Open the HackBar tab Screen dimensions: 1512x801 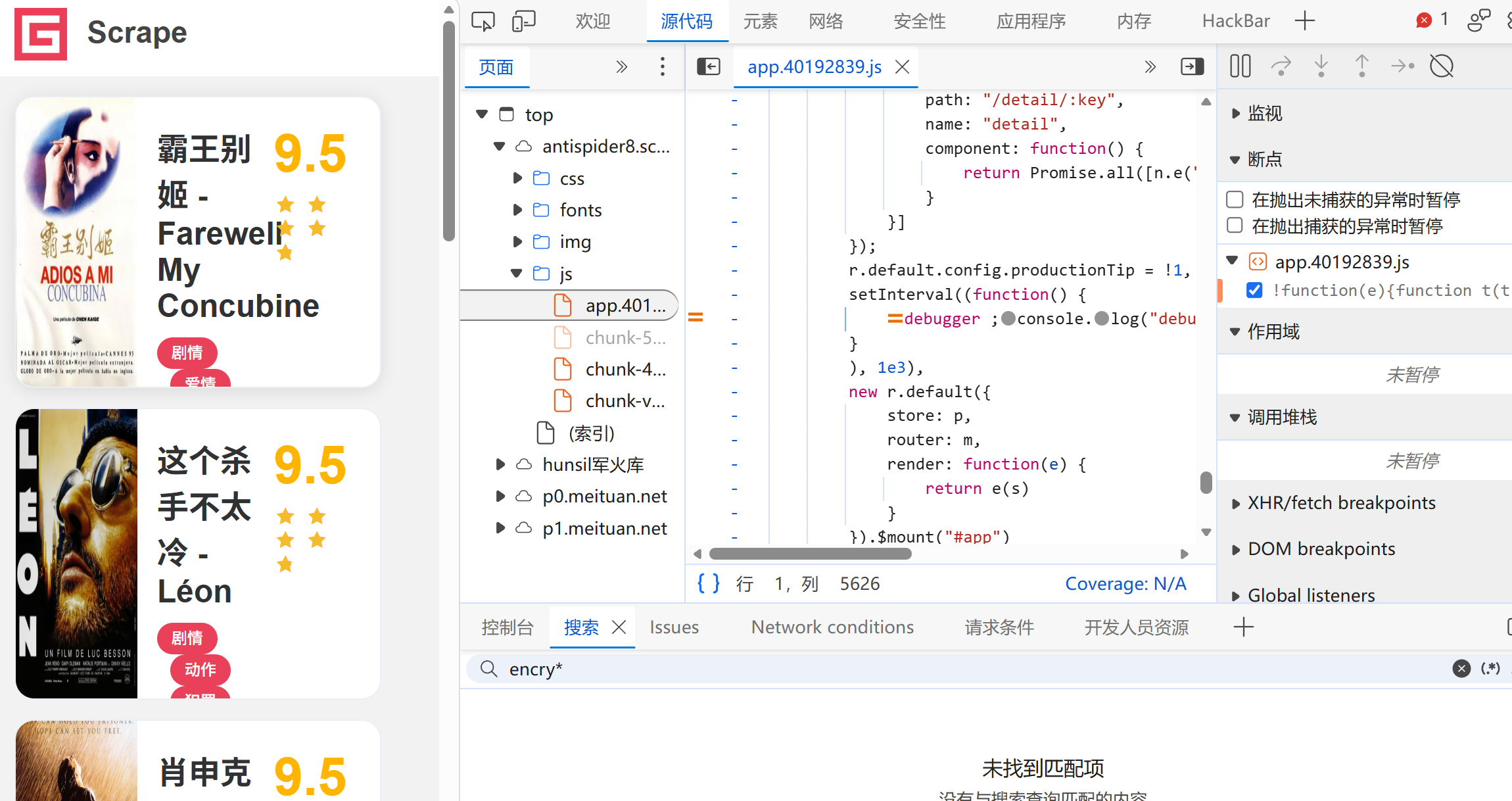pyautogui.click(x=1236, y=21)
